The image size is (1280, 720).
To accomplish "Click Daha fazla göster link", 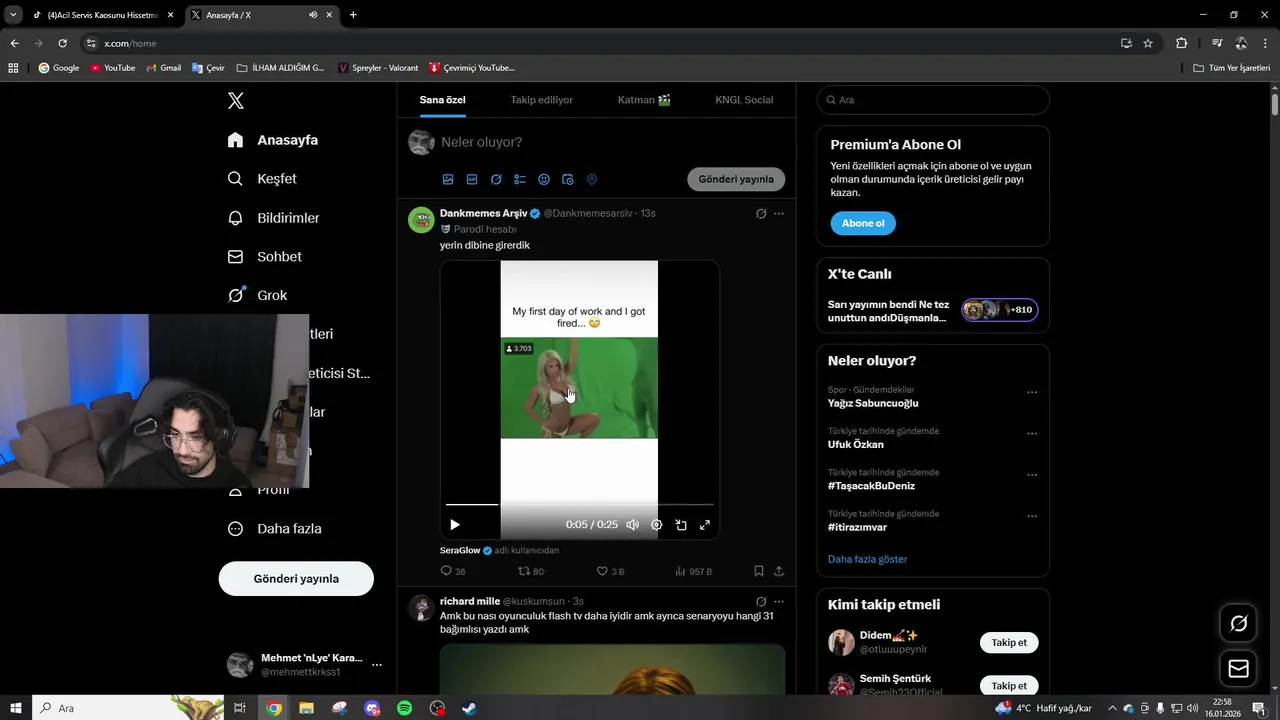I will pyautogui.click(x=868, y=559).
